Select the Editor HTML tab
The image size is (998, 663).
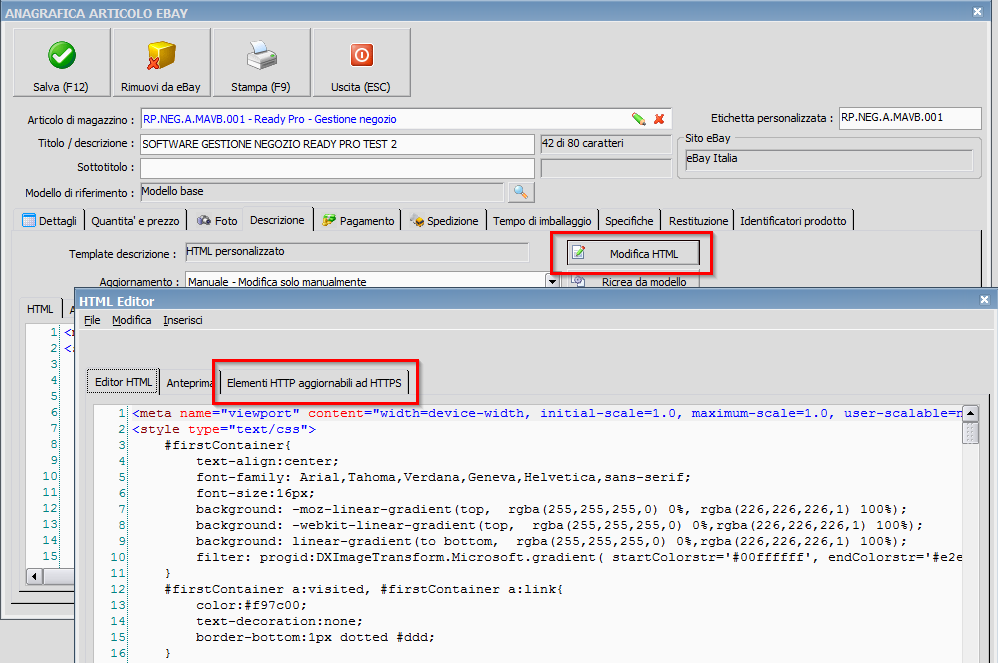[123, 382]
